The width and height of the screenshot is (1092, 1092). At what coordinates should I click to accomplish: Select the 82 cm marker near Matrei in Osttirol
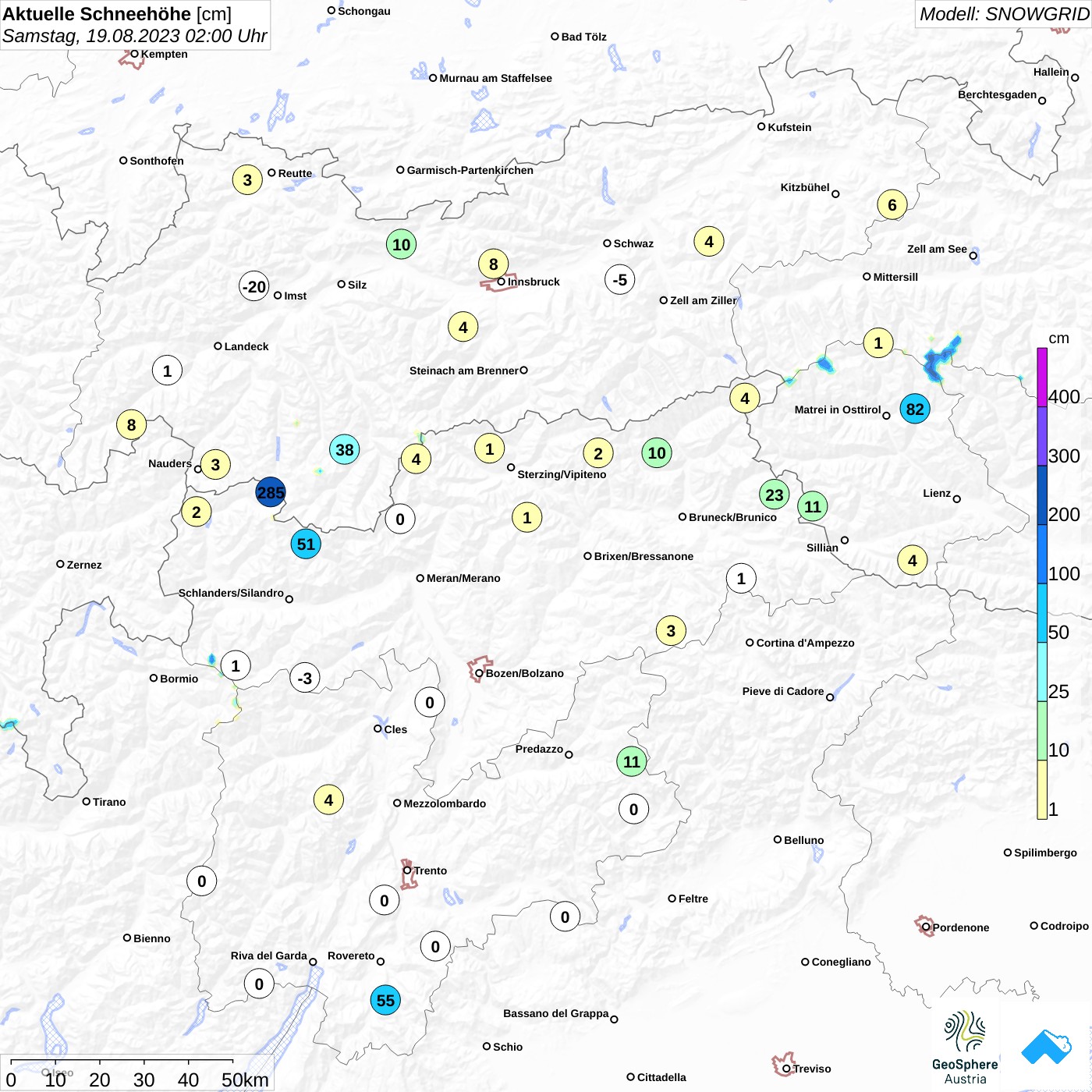(915, 409)
